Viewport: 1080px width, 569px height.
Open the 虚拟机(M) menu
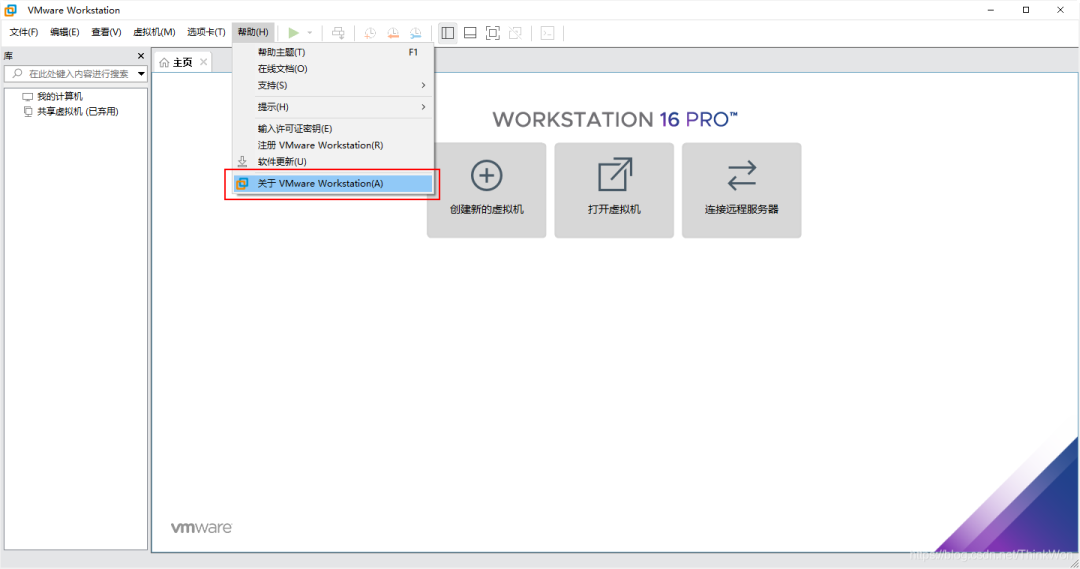pyautogui.click(x=154, y=32)
